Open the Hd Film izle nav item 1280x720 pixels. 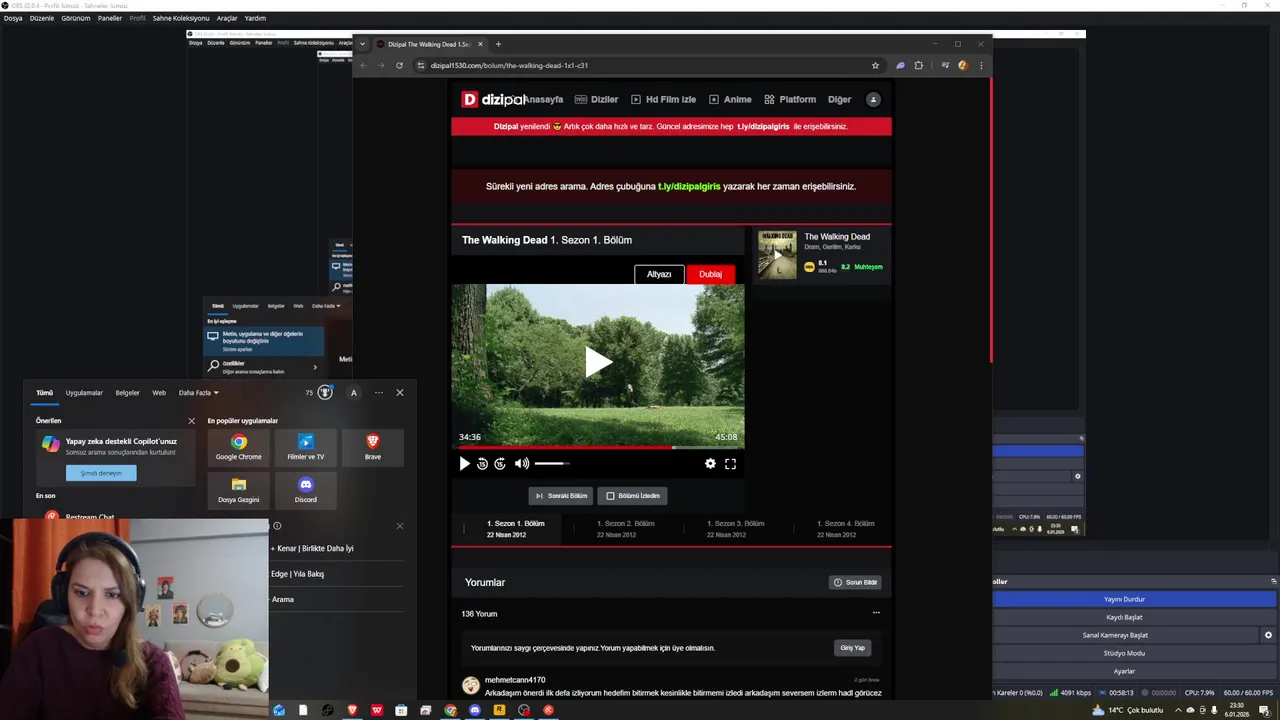[x=663, y=99]
